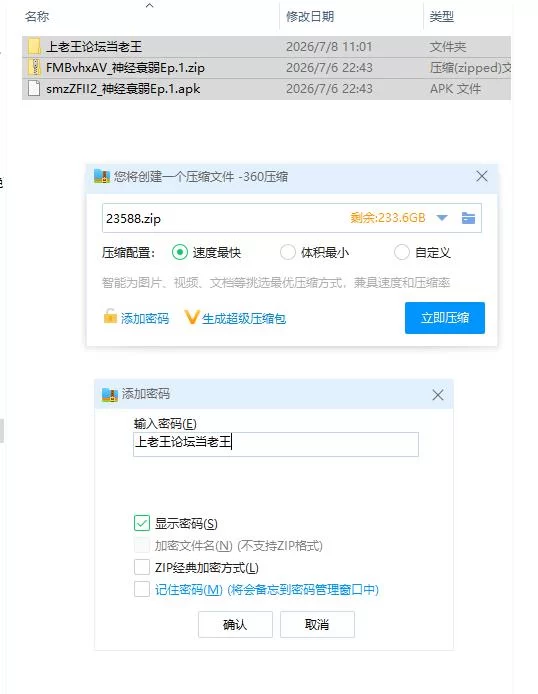Click the 360压缩 logo in the compress dialog title
The width and height of the screenshot is (538, 694).
pos(102,176)
